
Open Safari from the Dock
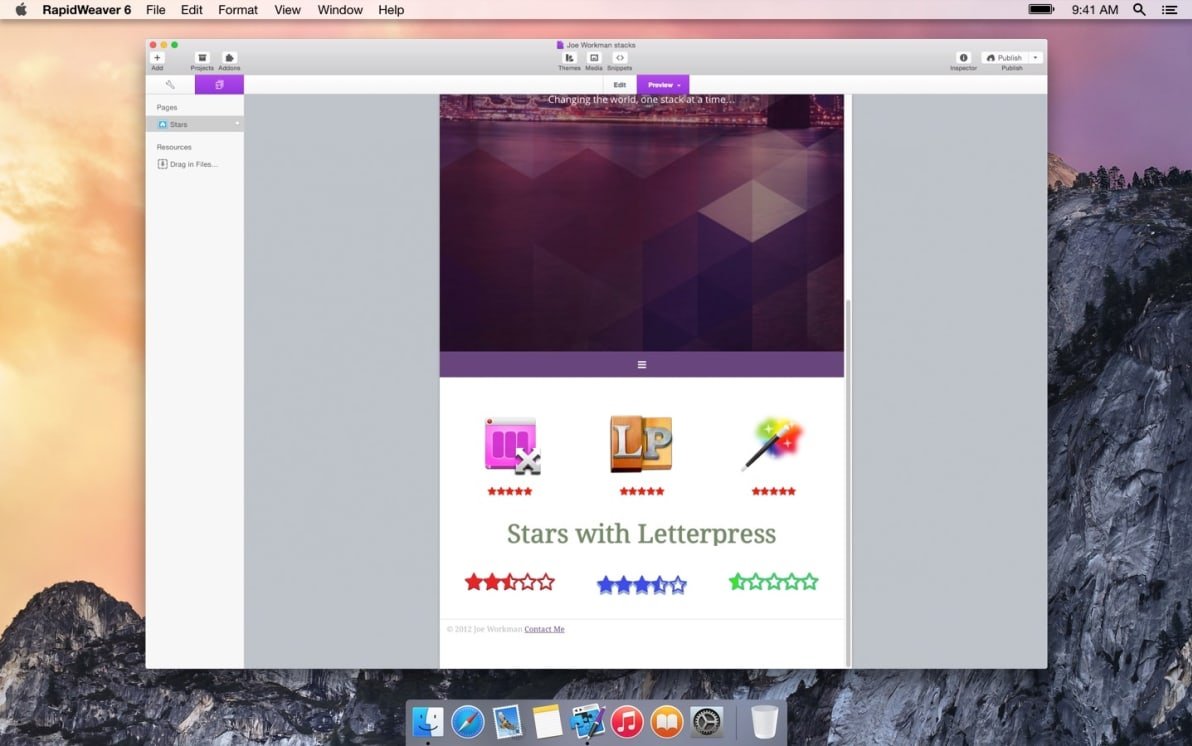click(x=468, y=721)
